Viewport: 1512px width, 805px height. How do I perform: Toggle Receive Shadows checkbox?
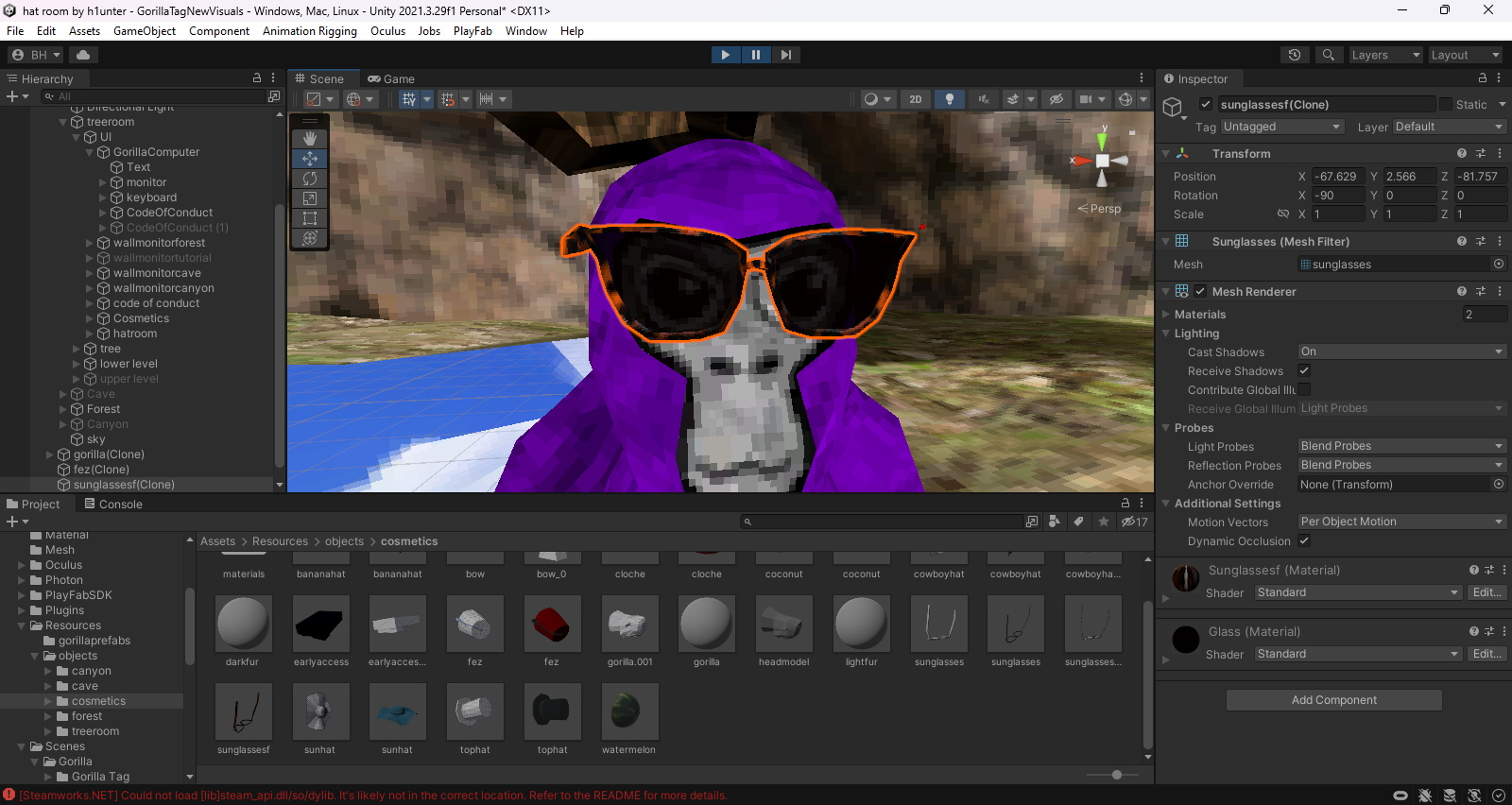pos(1304,370)
